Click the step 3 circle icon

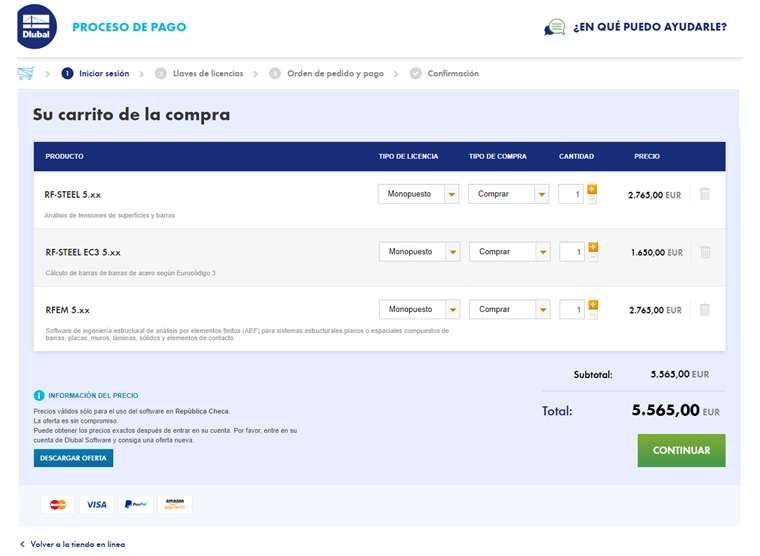point(275,73)
